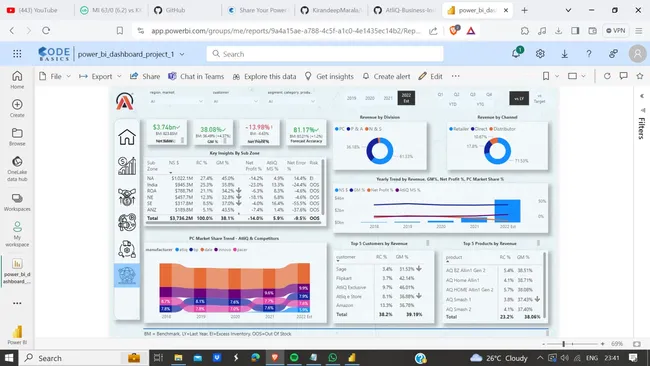
Task: Open the View options dropdown
Action: 577,76
